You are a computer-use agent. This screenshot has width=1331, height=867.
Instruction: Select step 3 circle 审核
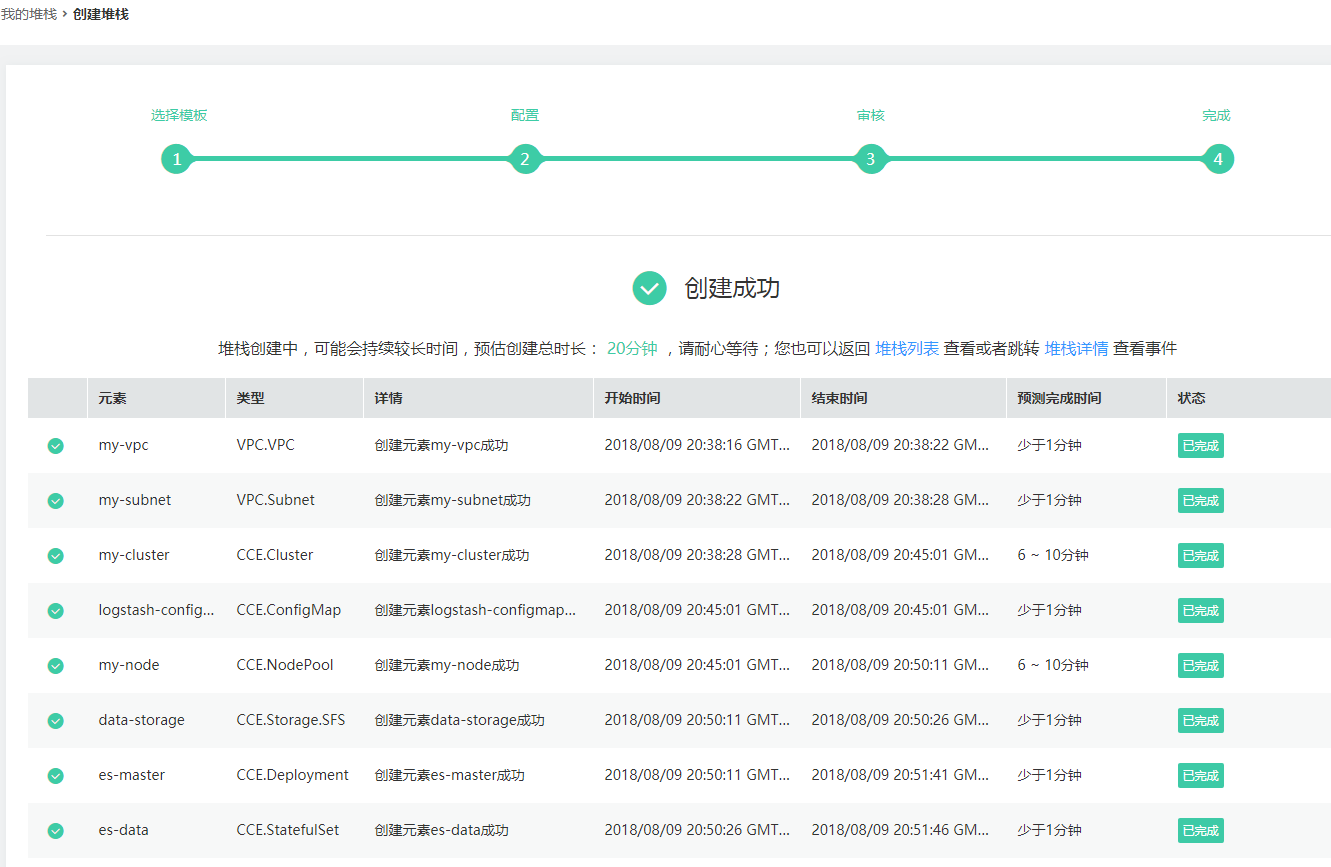tap(871, 159)
